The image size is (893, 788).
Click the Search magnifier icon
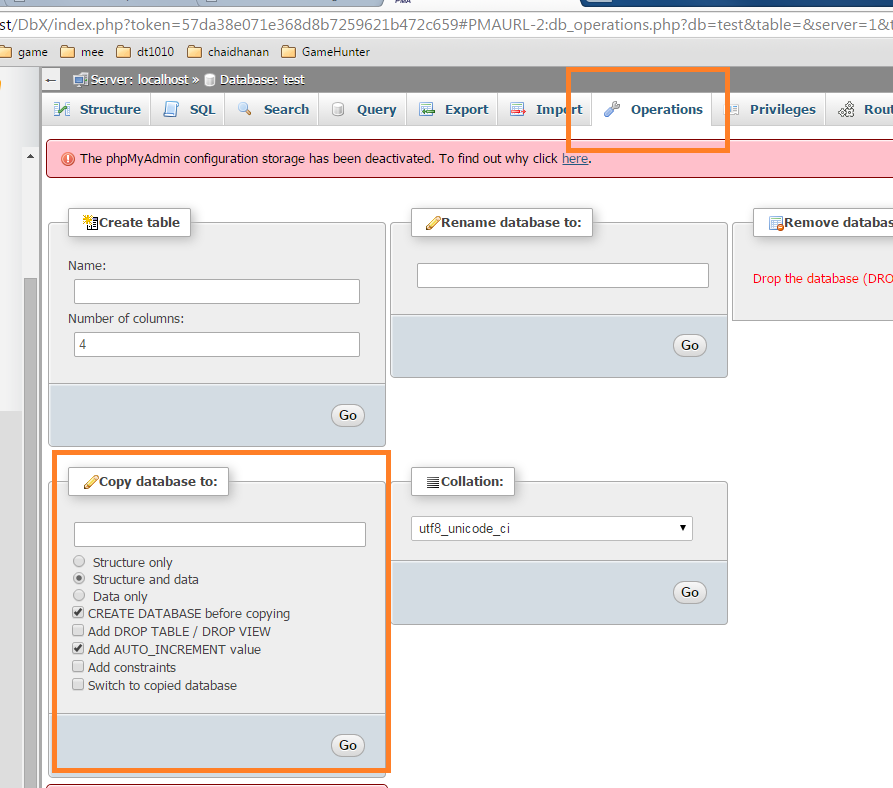[x=245, y=109]
